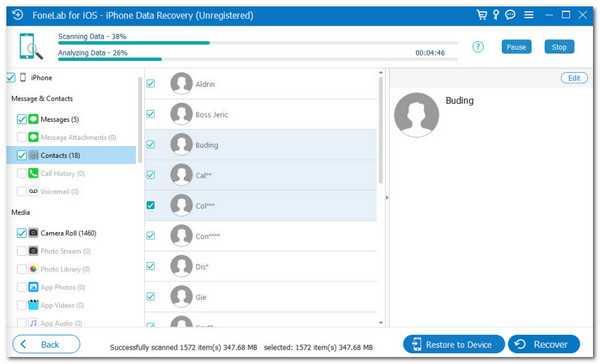Click contact list scroll down arrow
This screenshot has width=600, height=364.
pyautogui.click(x=380, y=323)
